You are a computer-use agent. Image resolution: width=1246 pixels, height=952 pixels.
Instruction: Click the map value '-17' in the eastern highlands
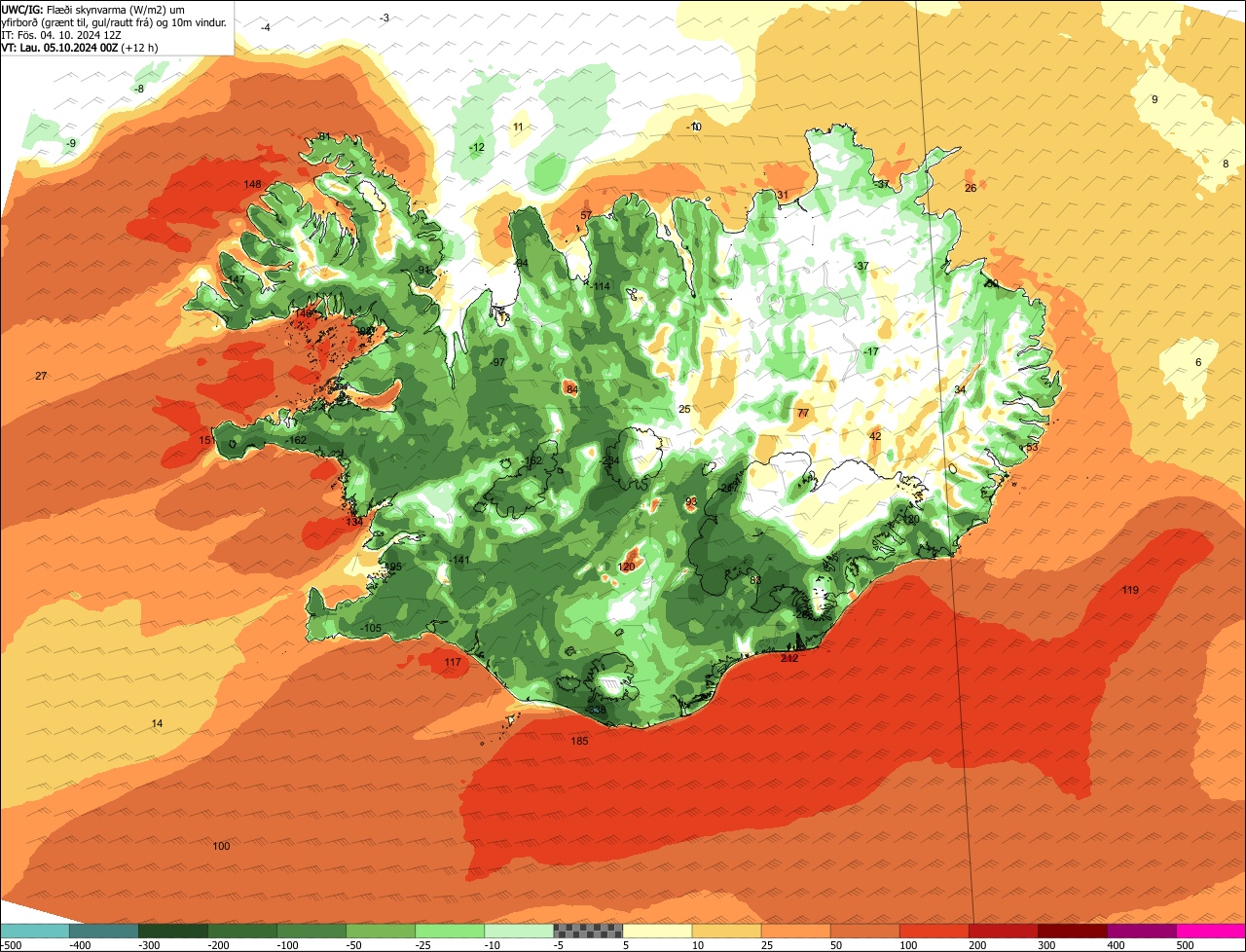[x=870, y=352]
